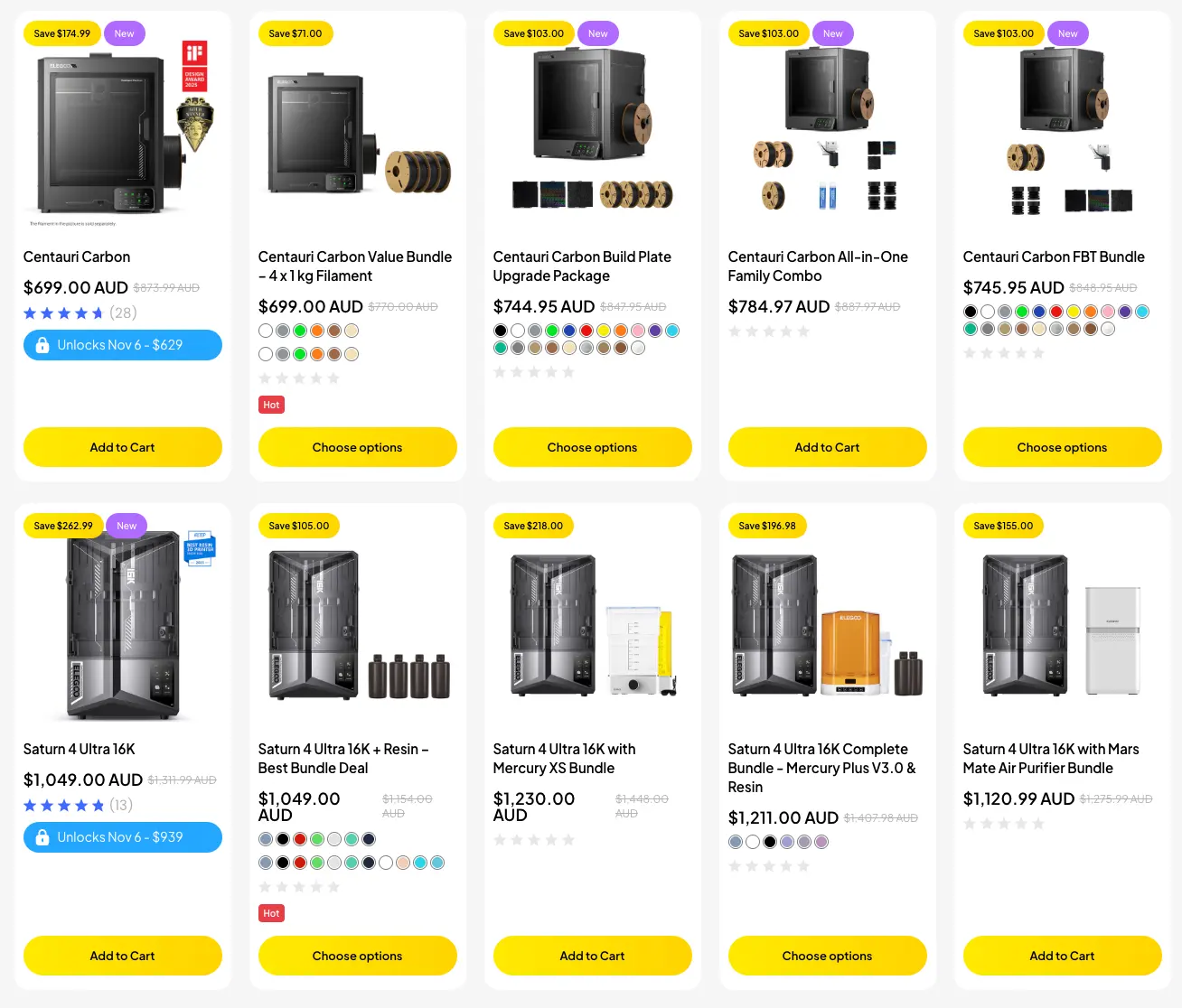Click the Centauri Carbon Value Bundle product image
Viewport: 1182px width, 1008px height.
358,135
